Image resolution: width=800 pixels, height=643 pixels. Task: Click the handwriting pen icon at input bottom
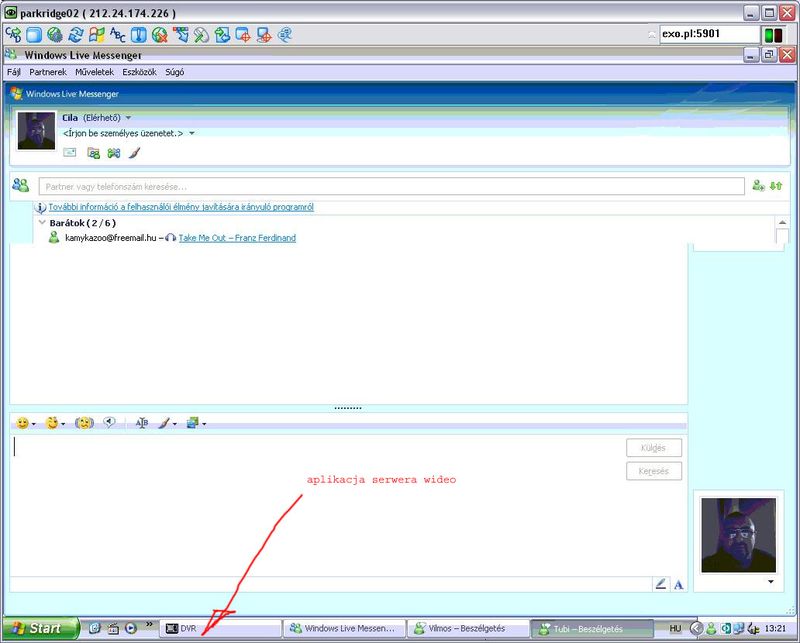(x=661, y=584)
